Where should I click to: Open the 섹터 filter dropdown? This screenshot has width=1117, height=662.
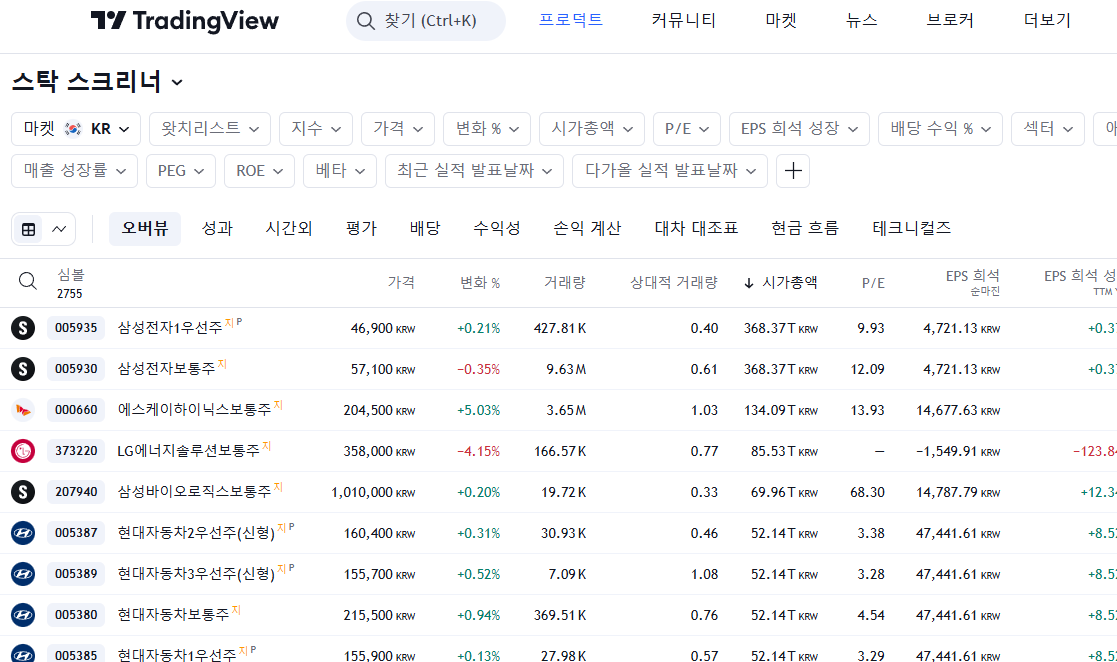(1048, 129)
